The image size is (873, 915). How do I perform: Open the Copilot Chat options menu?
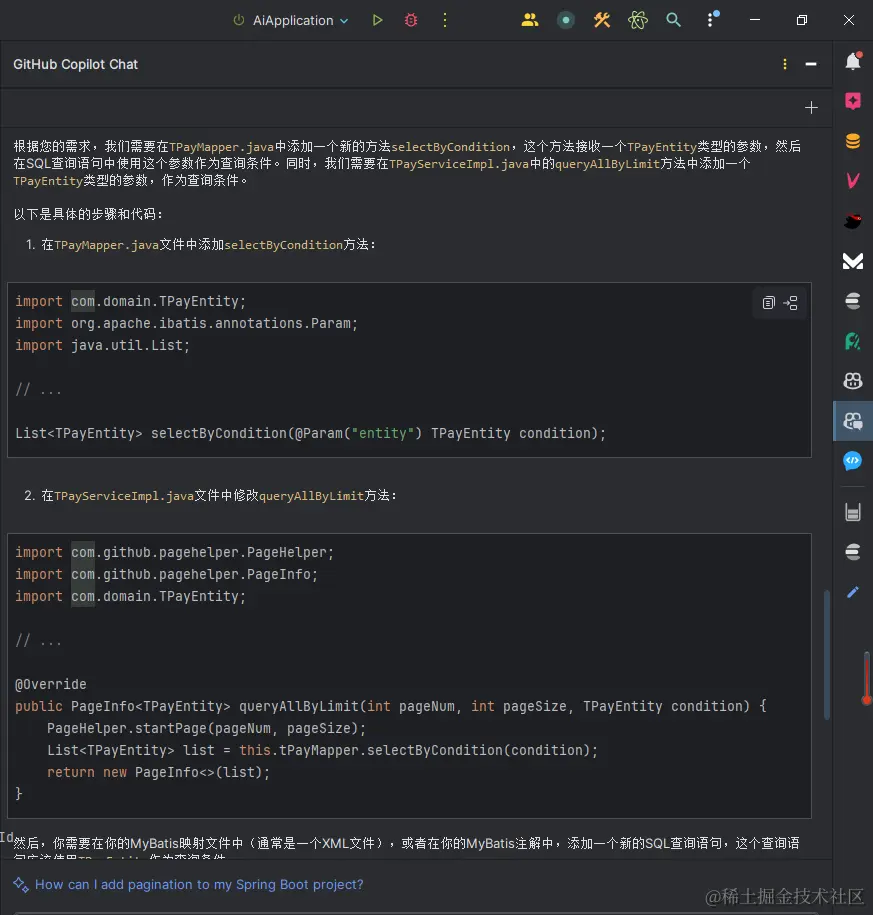[784, 62]
